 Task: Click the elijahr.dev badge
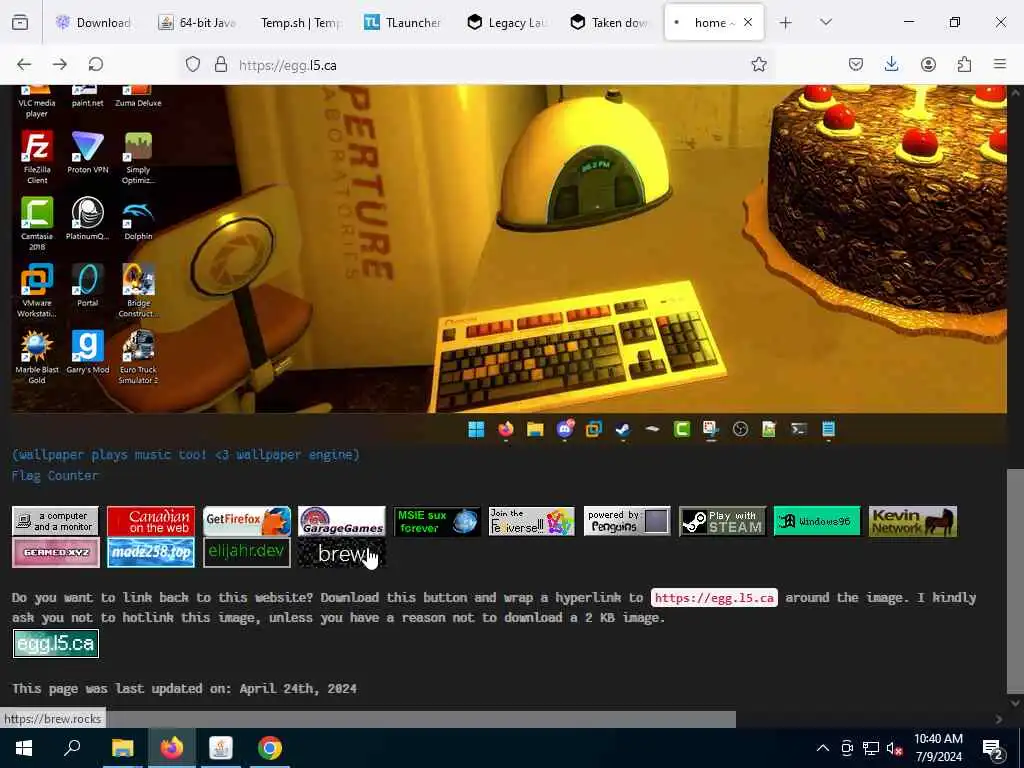click(247, 552)
